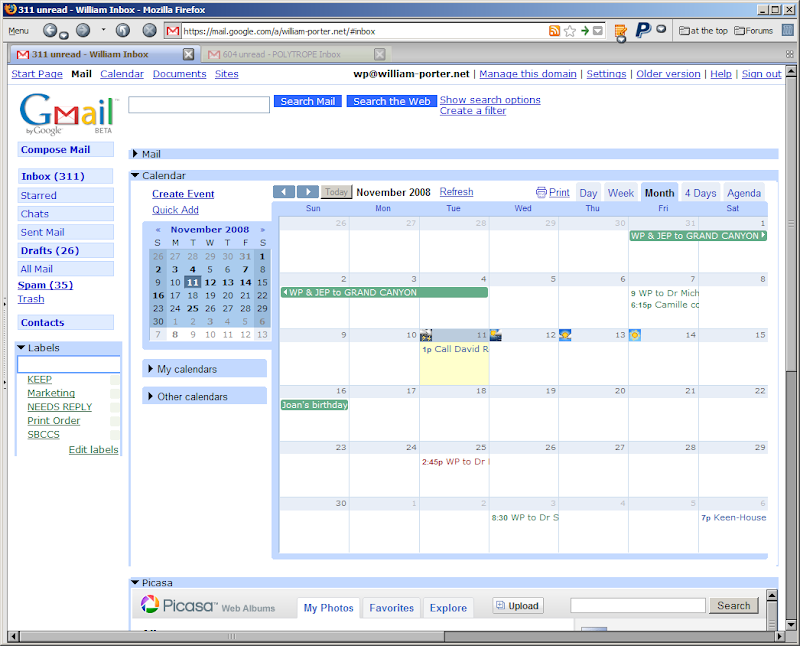The height and width of the screenshot is (646, 800).
Task: Open the address bar dropdown arrow
Action: 597,31
